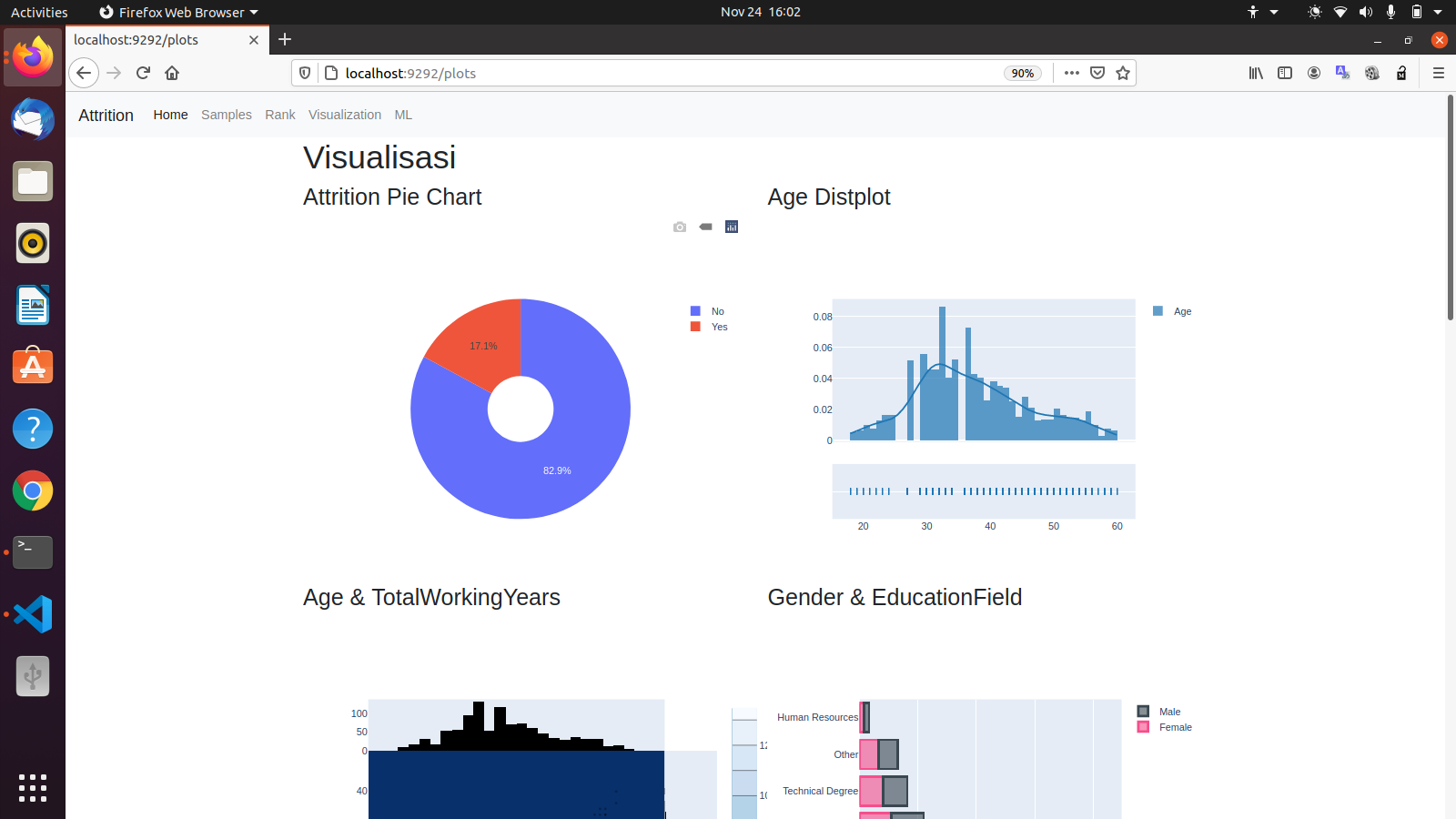Image resolution: width=1456 pixels, height=819 pixels.
Task: Bookmark this page with star icon
Action: click(x=1123, y=73)
